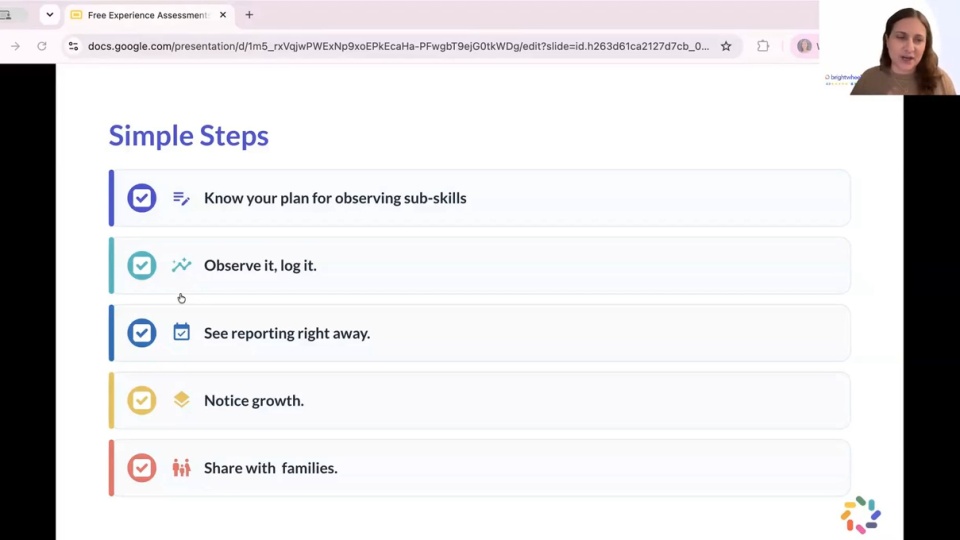Viewport: 960px width, 540px height.
Task: Click the docs.google.com address bar URL
Action: click(x=399, y=46)
